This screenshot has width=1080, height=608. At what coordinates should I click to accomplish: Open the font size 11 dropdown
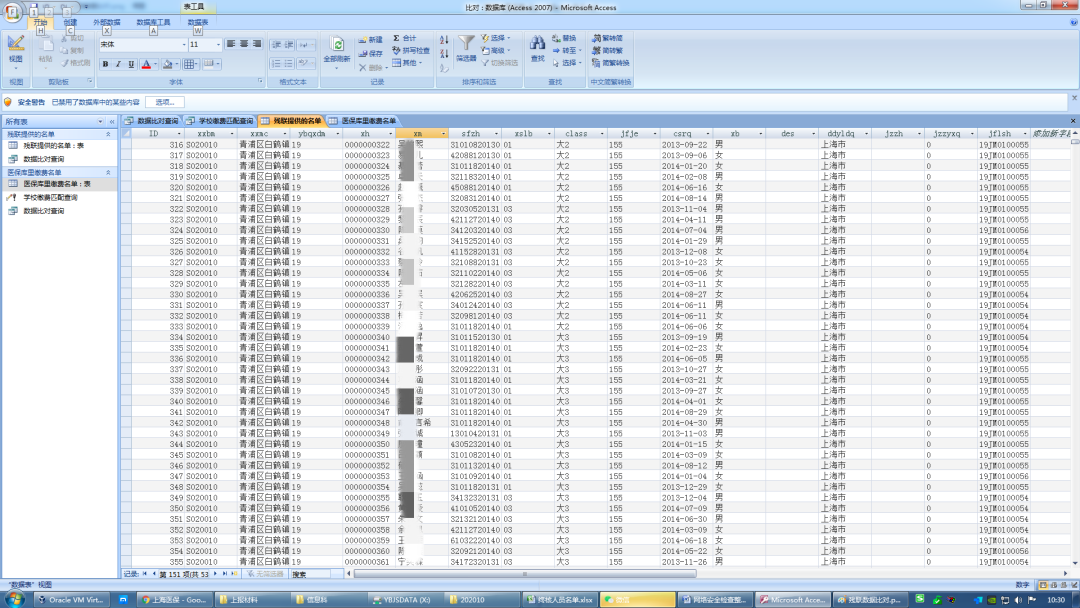point(219,45)
